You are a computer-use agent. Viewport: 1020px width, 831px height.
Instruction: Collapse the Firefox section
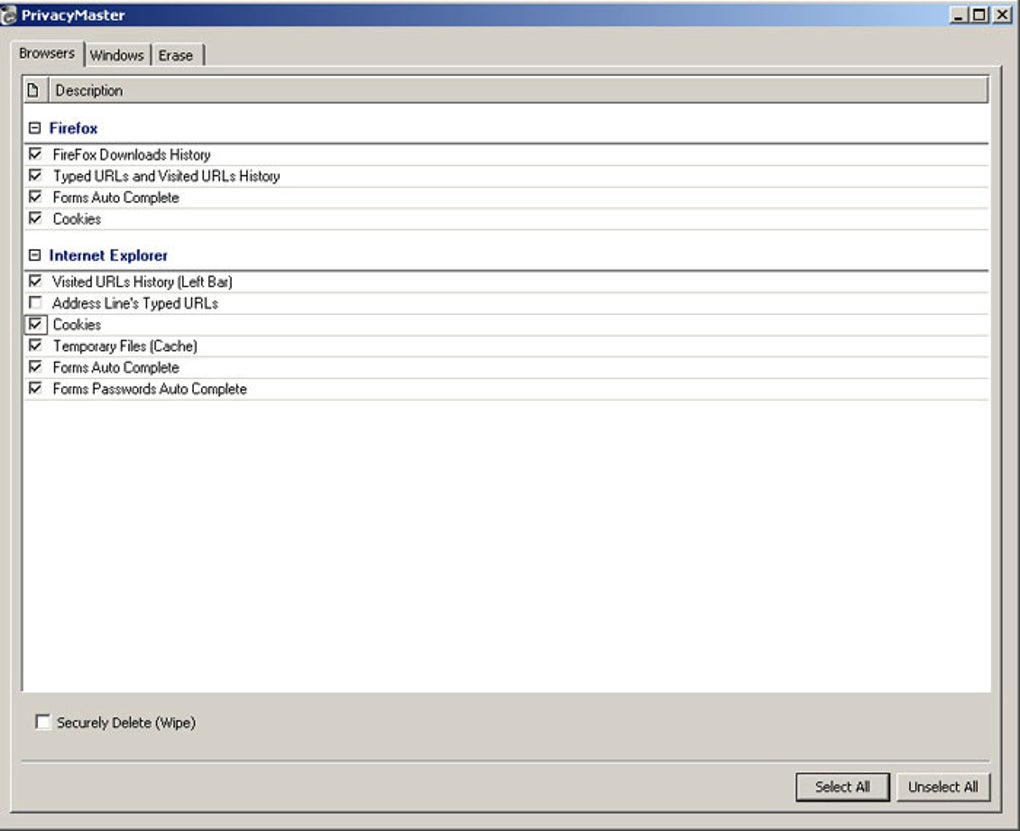(x=36, y=128)
